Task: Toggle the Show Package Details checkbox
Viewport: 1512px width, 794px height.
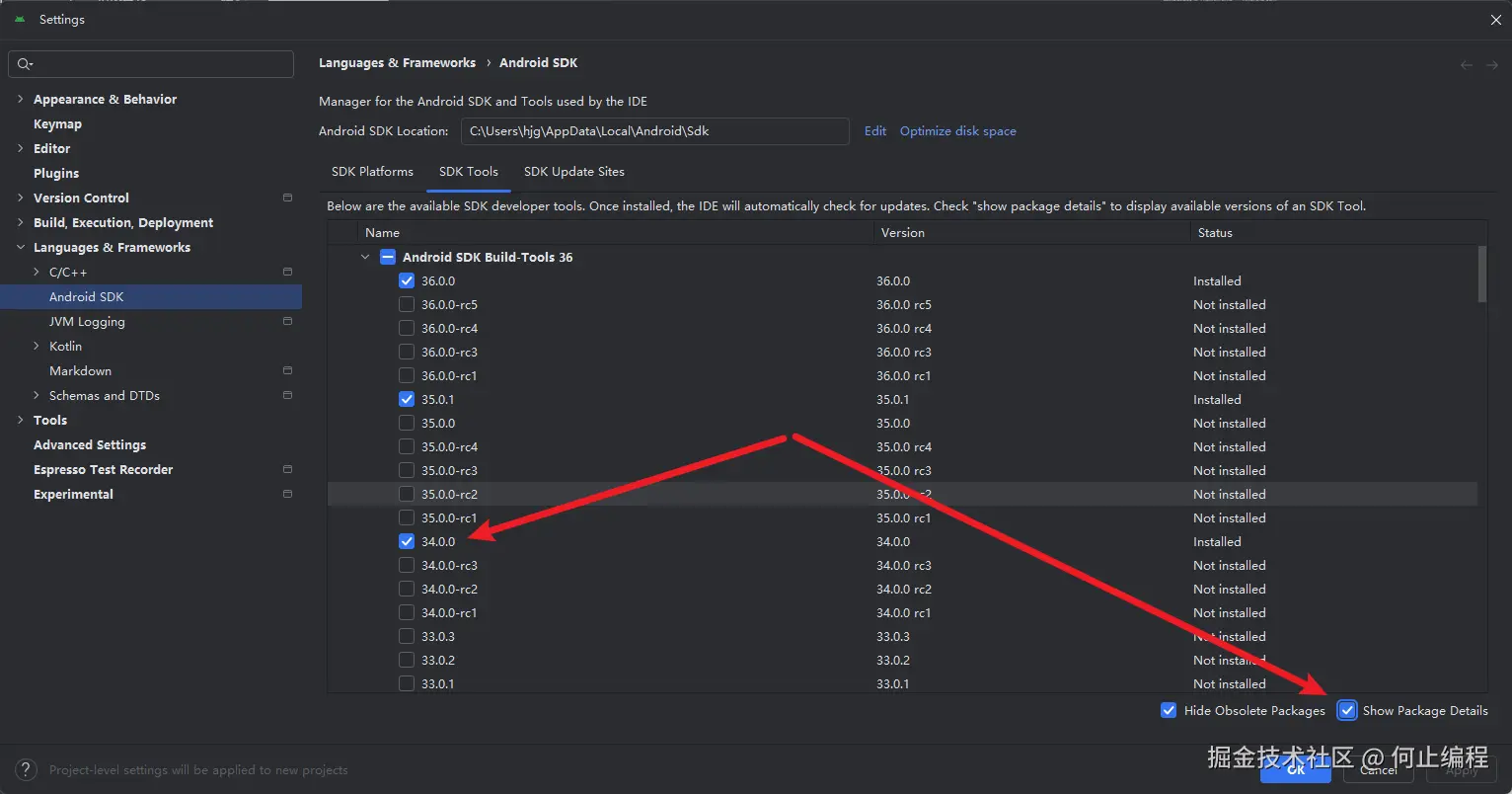Action: click(1347, 710)
